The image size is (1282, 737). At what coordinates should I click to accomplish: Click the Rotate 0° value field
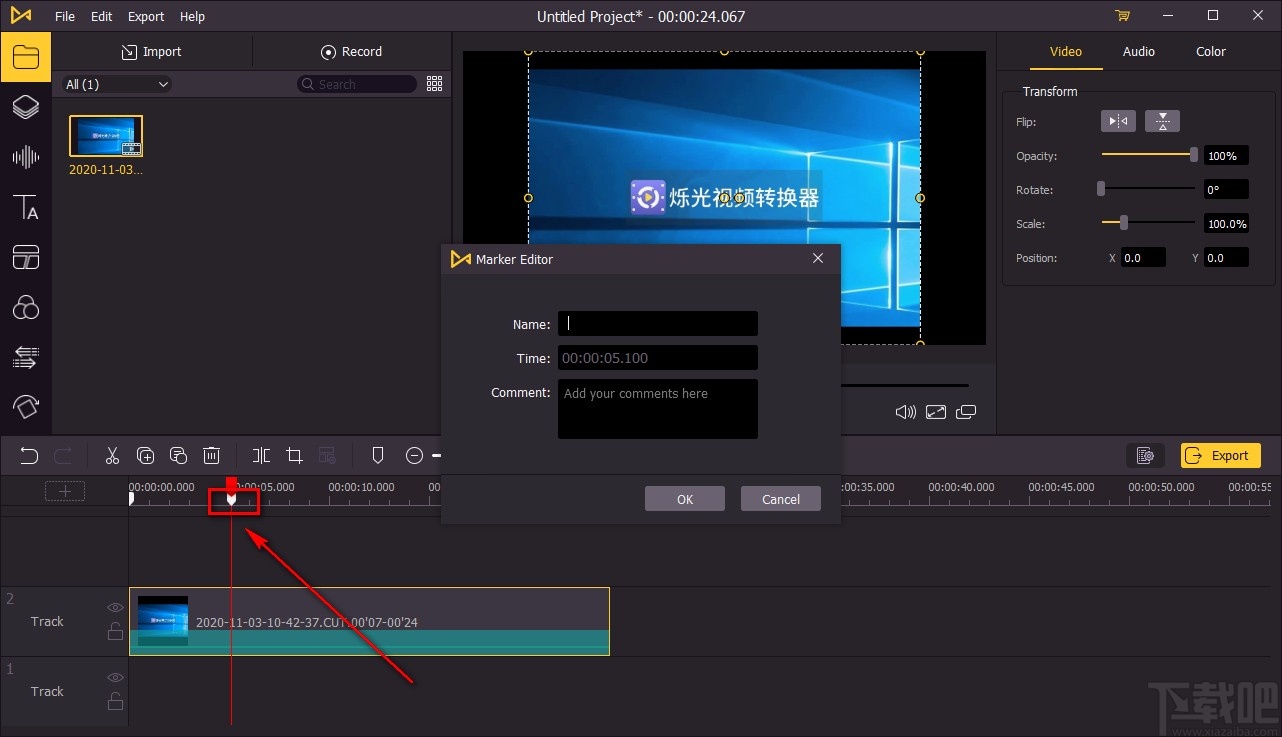[x=1226, y=189]
